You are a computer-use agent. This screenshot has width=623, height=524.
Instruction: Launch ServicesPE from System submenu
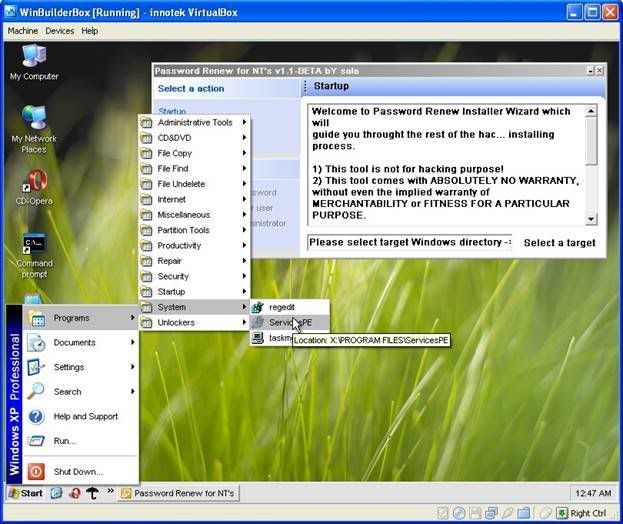coord(289,323)
